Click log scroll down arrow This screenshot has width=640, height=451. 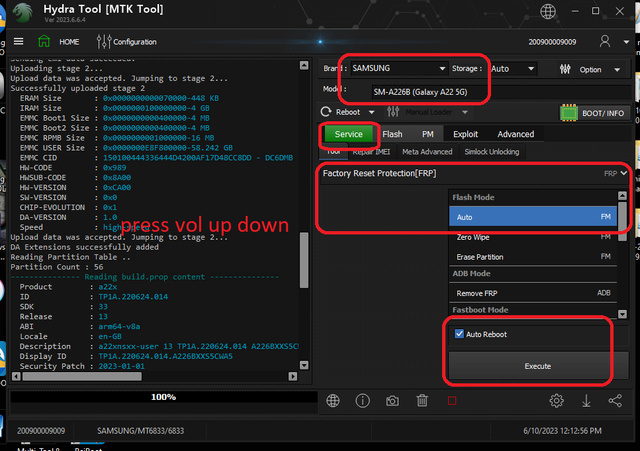pyautogui.click(x=304, y=365)
